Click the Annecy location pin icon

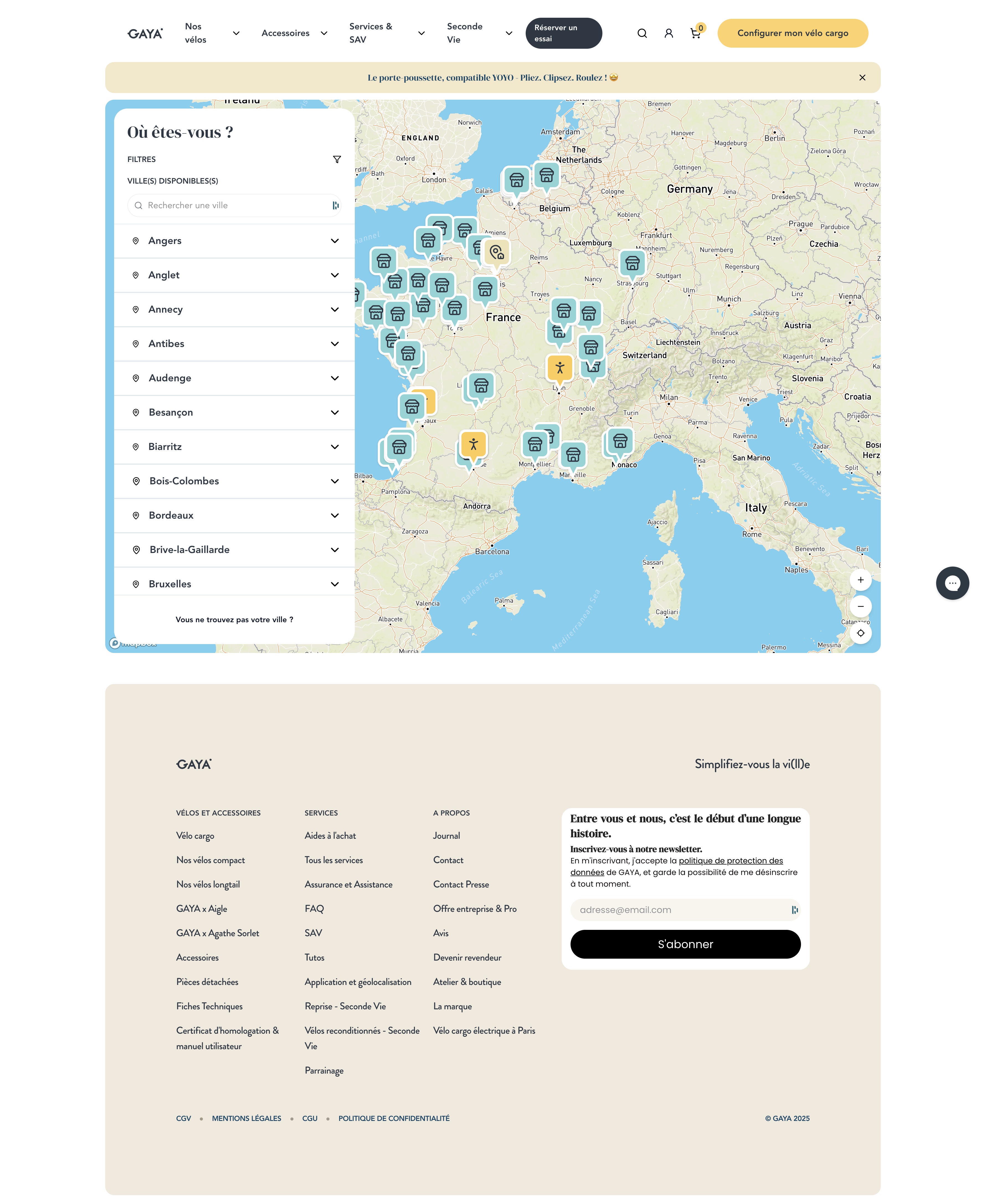[x=136, y=310]
